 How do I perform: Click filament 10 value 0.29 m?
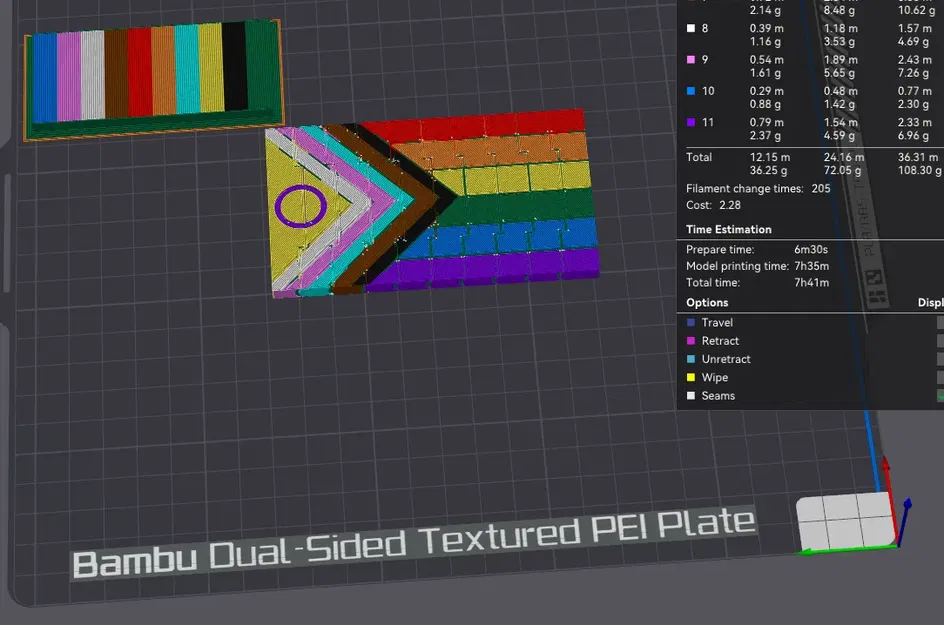pos(766,91)
